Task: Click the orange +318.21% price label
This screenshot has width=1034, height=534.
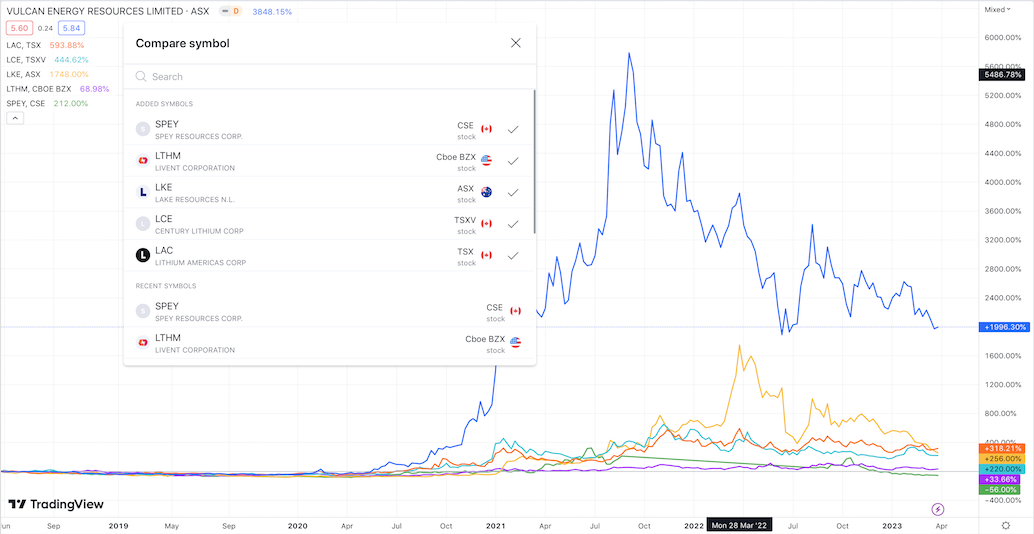Action: (x=1000, y=449)
